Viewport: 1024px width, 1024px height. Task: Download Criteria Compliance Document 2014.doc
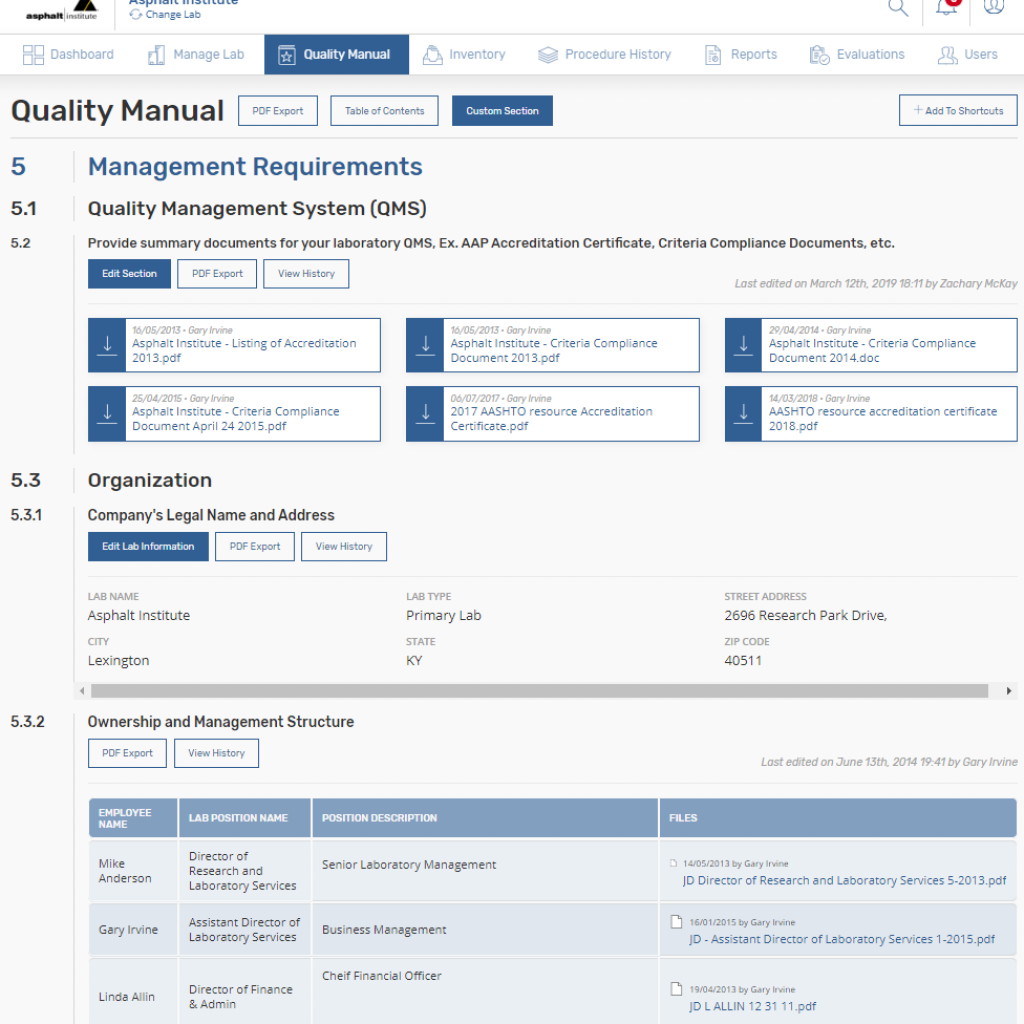(x=743, y=344)
